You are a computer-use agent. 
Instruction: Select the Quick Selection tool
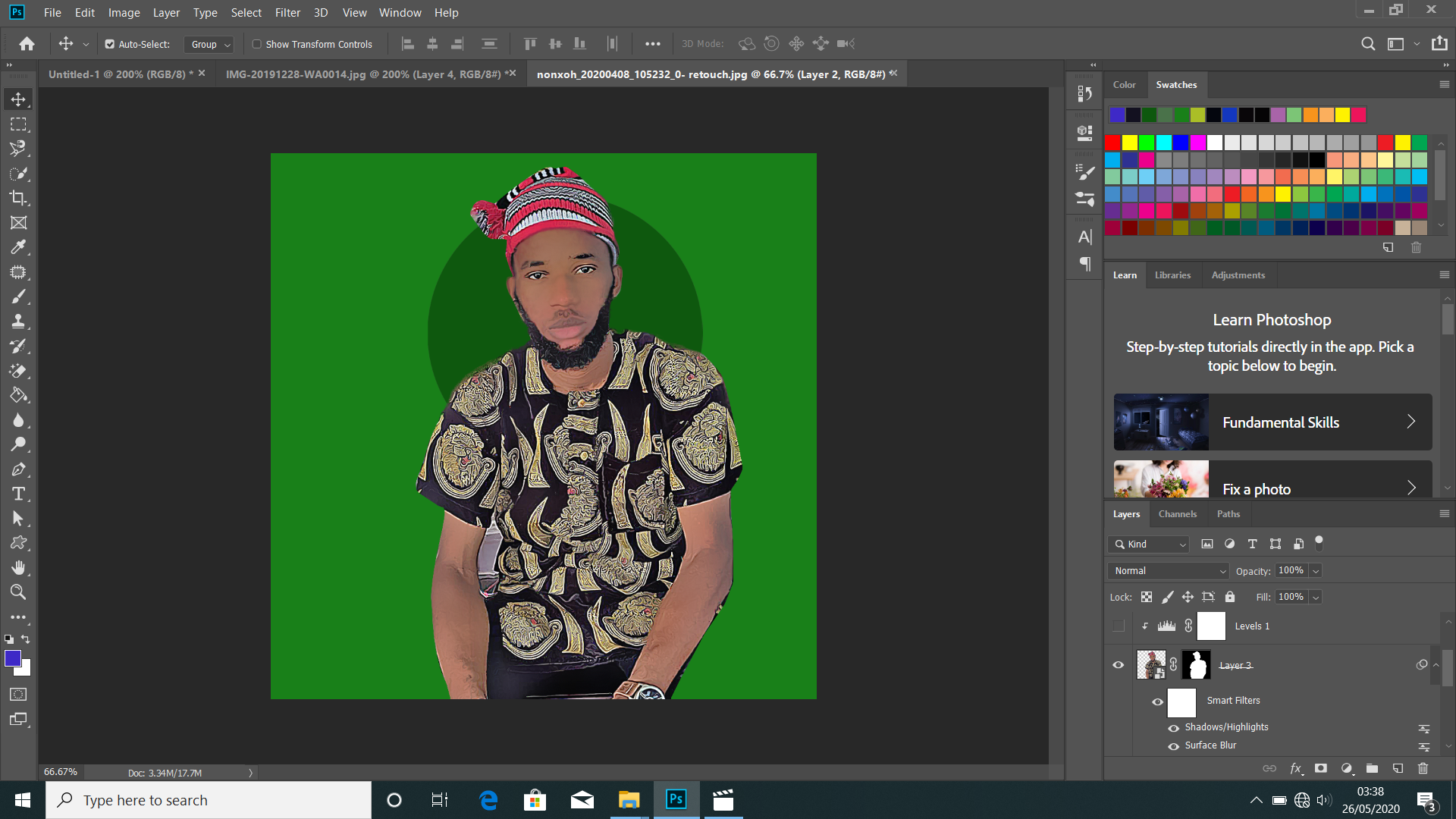[x=18, y=174]
